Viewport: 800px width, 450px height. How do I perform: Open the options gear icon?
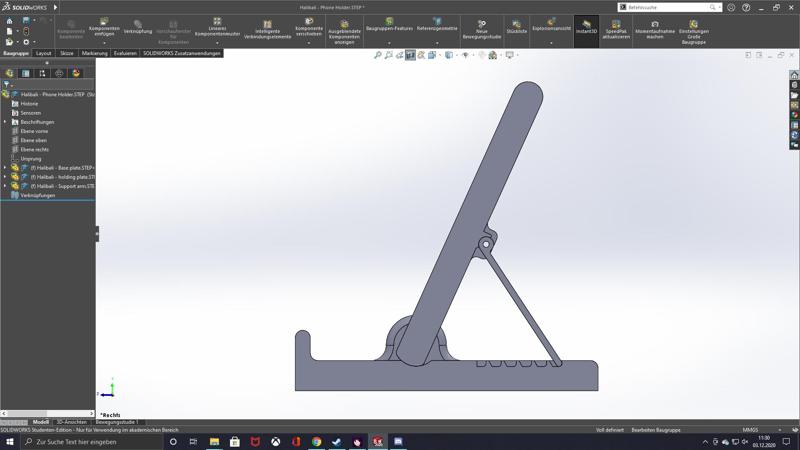pos(26,42)
